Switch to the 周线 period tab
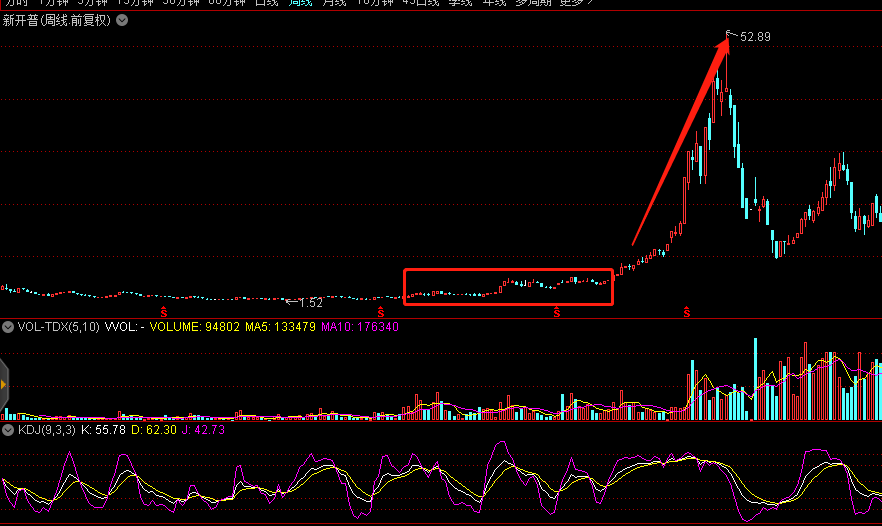Image resolution: width=882 pixels, height=526 pixels. 300,3
